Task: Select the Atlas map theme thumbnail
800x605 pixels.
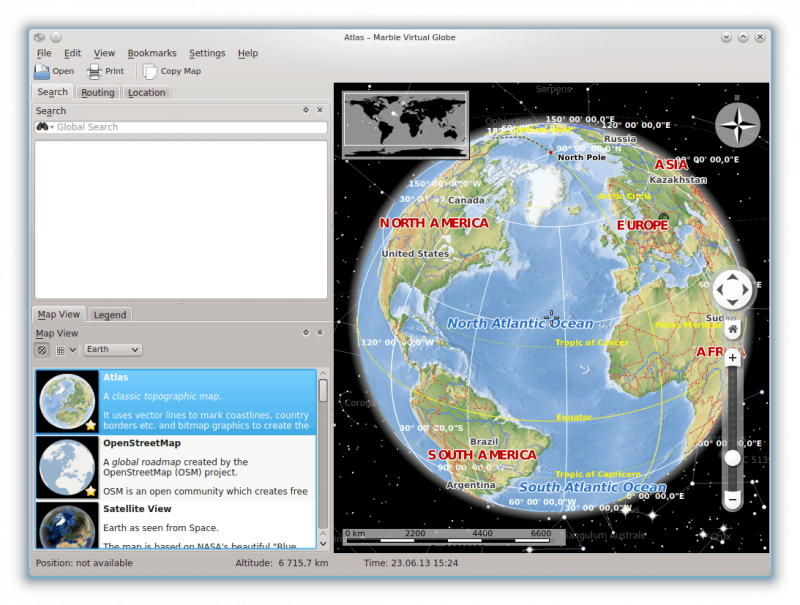Action: point(67,402)
